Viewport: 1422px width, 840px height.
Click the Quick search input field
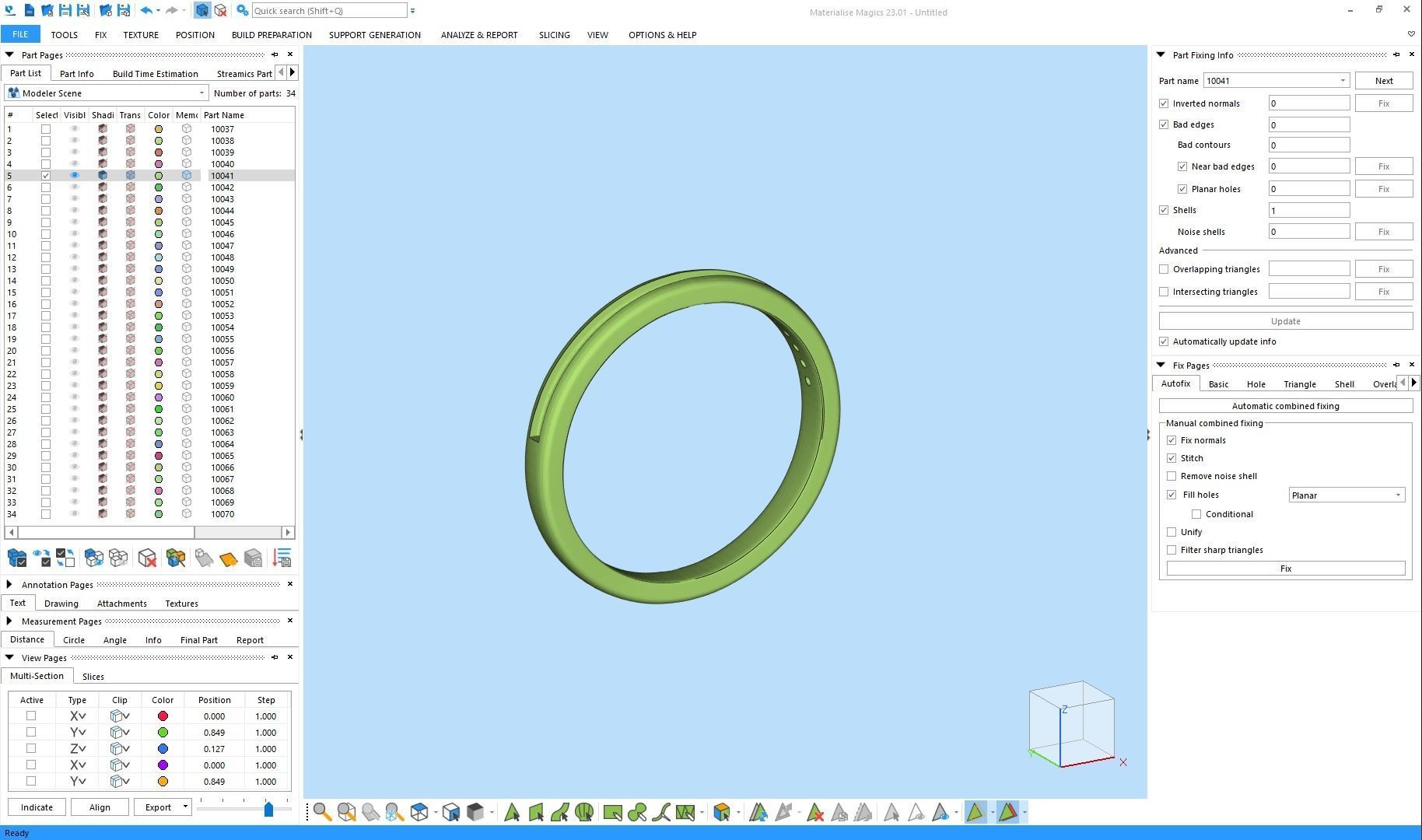[329, 11]
